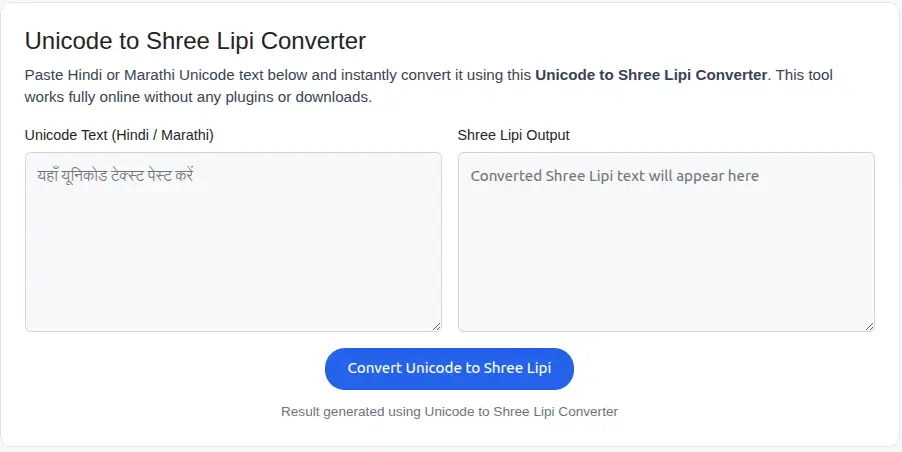Click bold converter name in the description
Image resolution: width=902 pixels, height=452 pixels.
click(651, 75)
